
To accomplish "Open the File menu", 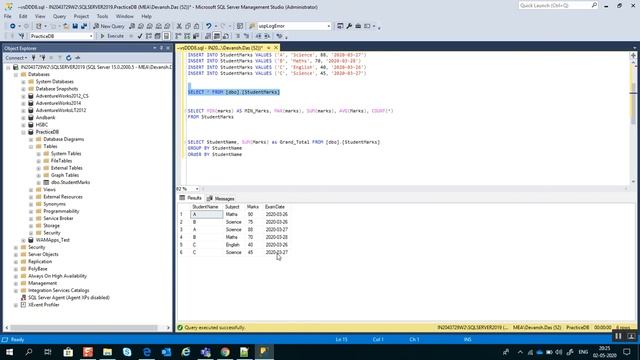I will click(x=8, y=16).
